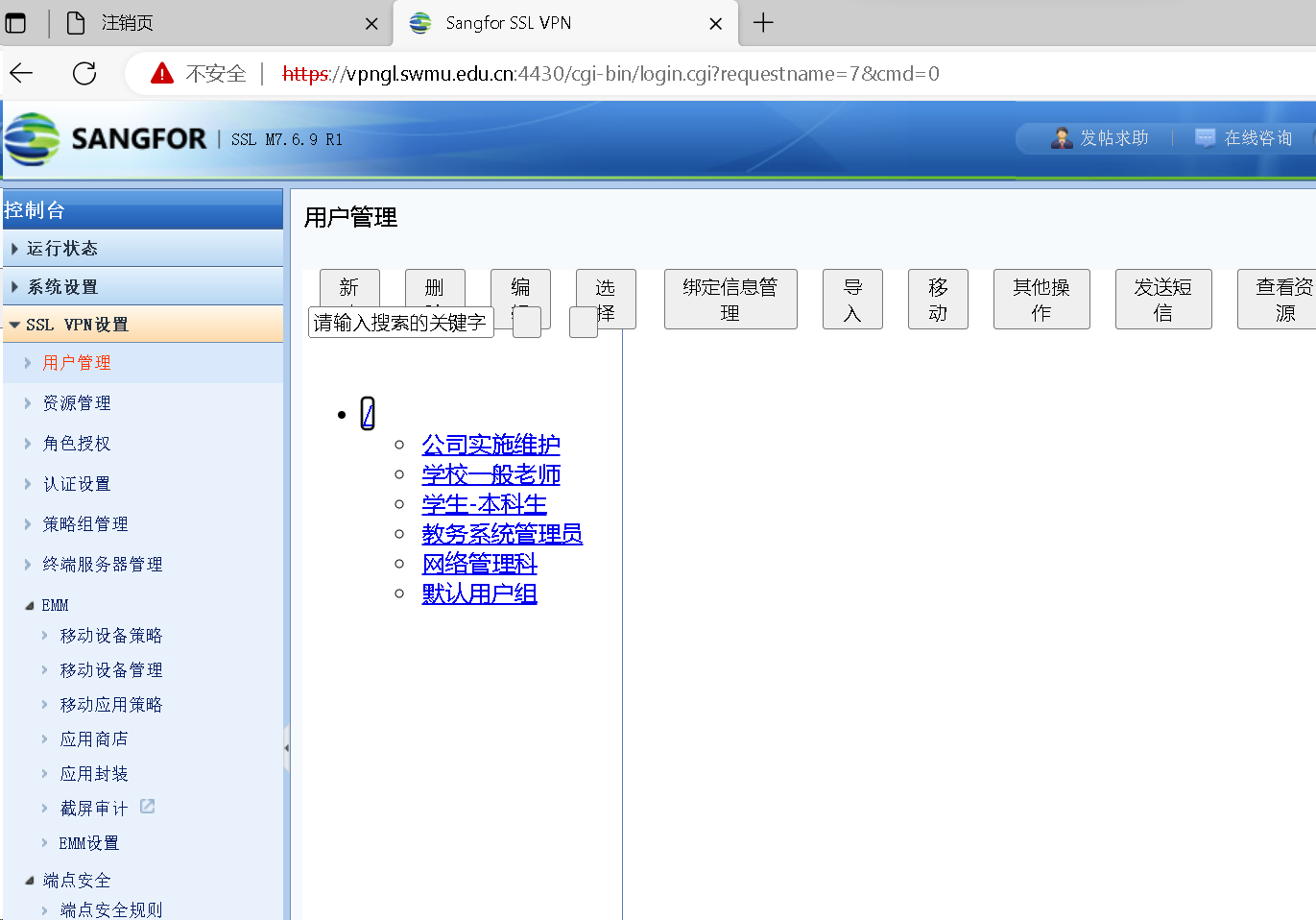Click the search keyword input field
Image resolution: width=1316 pixels, height=920 pixels.
pos(400,323)
